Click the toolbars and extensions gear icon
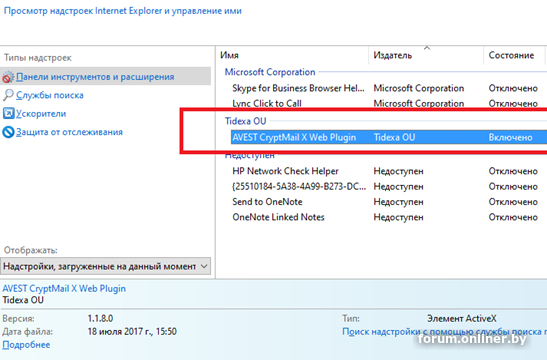Viewport: 547px width, 360px height. click(x=8, y=77)
